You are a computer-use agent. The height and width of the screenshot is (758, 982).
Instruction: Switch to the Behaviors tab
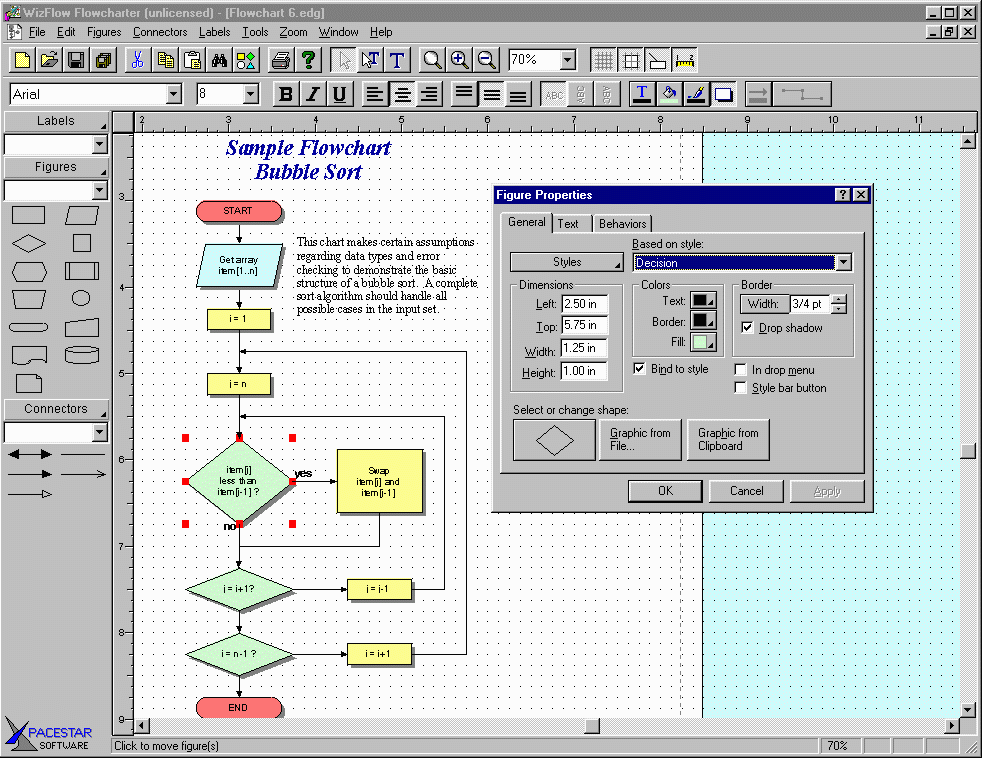click(x=623, y=224)
